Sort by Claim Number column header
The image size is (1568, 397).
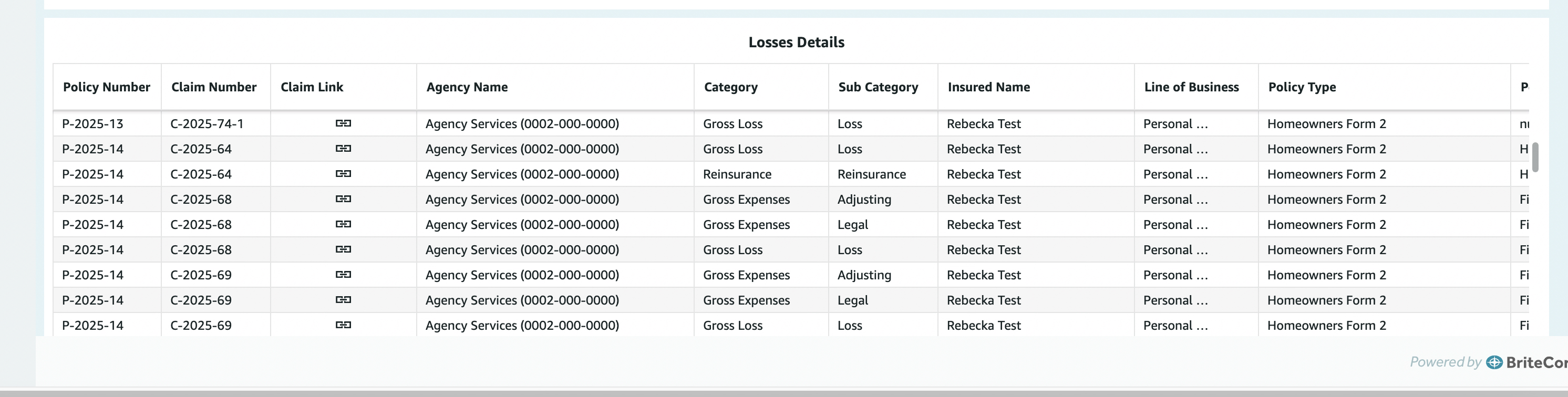pos(214,87)
